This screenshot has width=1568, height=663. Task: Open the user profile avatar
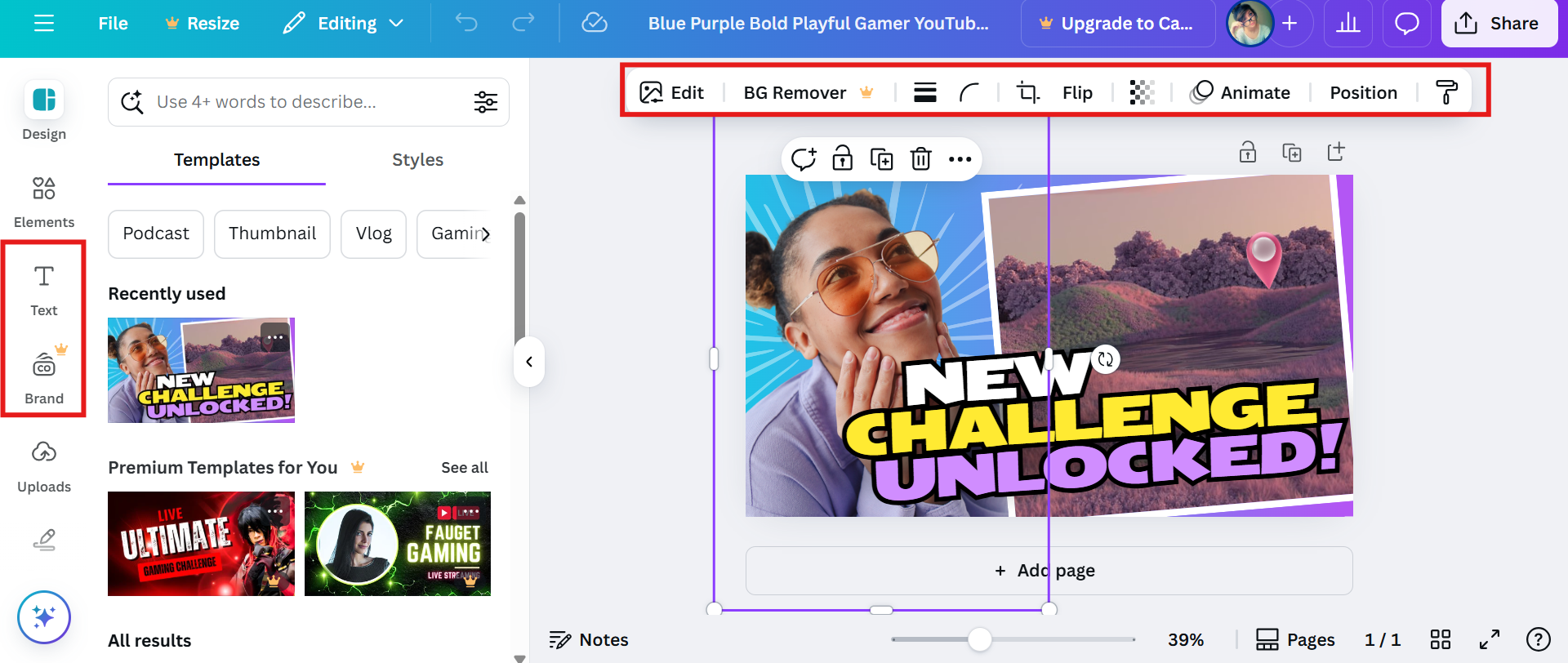pyautogui.click(x=1249, y=24)
